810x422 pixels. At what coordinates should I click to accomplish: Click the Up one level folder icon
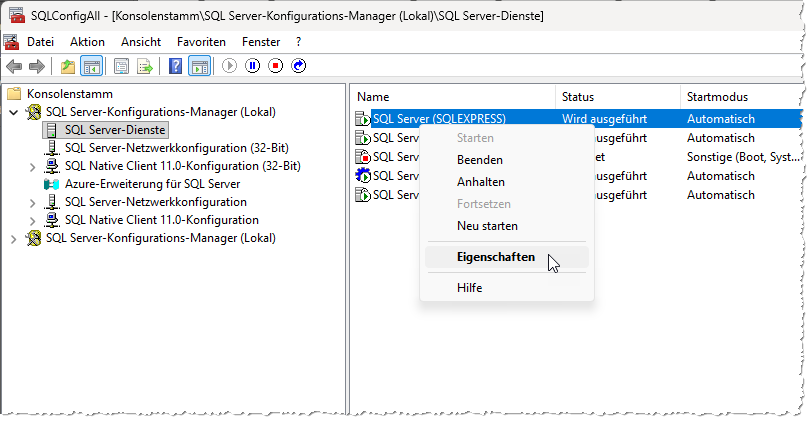(68, 66)
